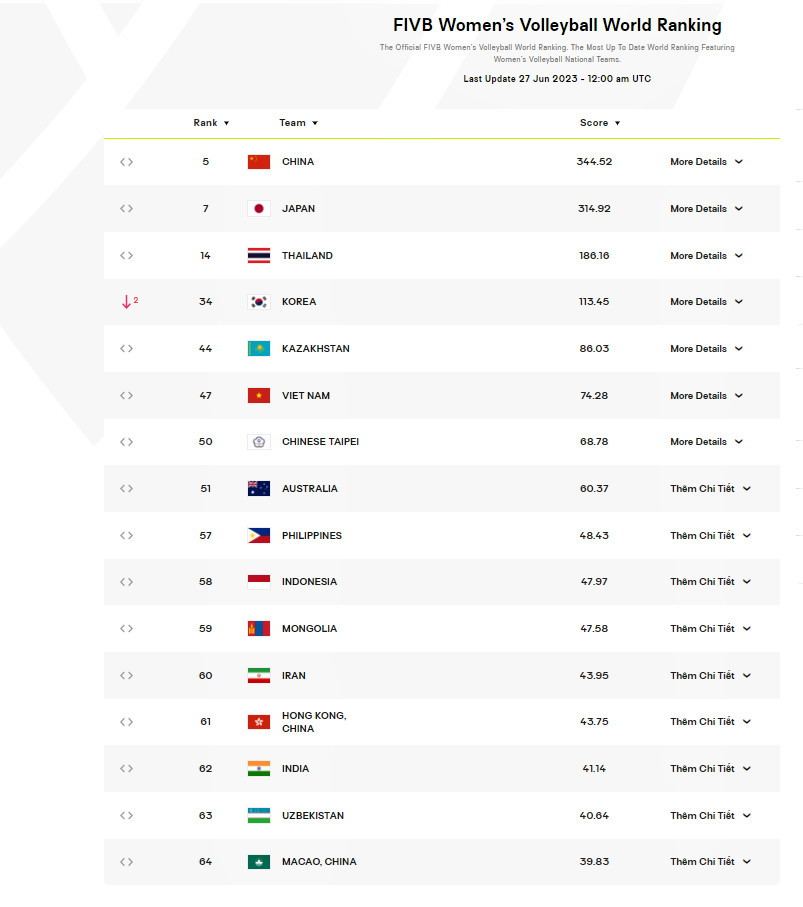The height and width of the screenshot is (907, 803).
Task: Click the Macao, China flag icon
Action: click(259, 862)
